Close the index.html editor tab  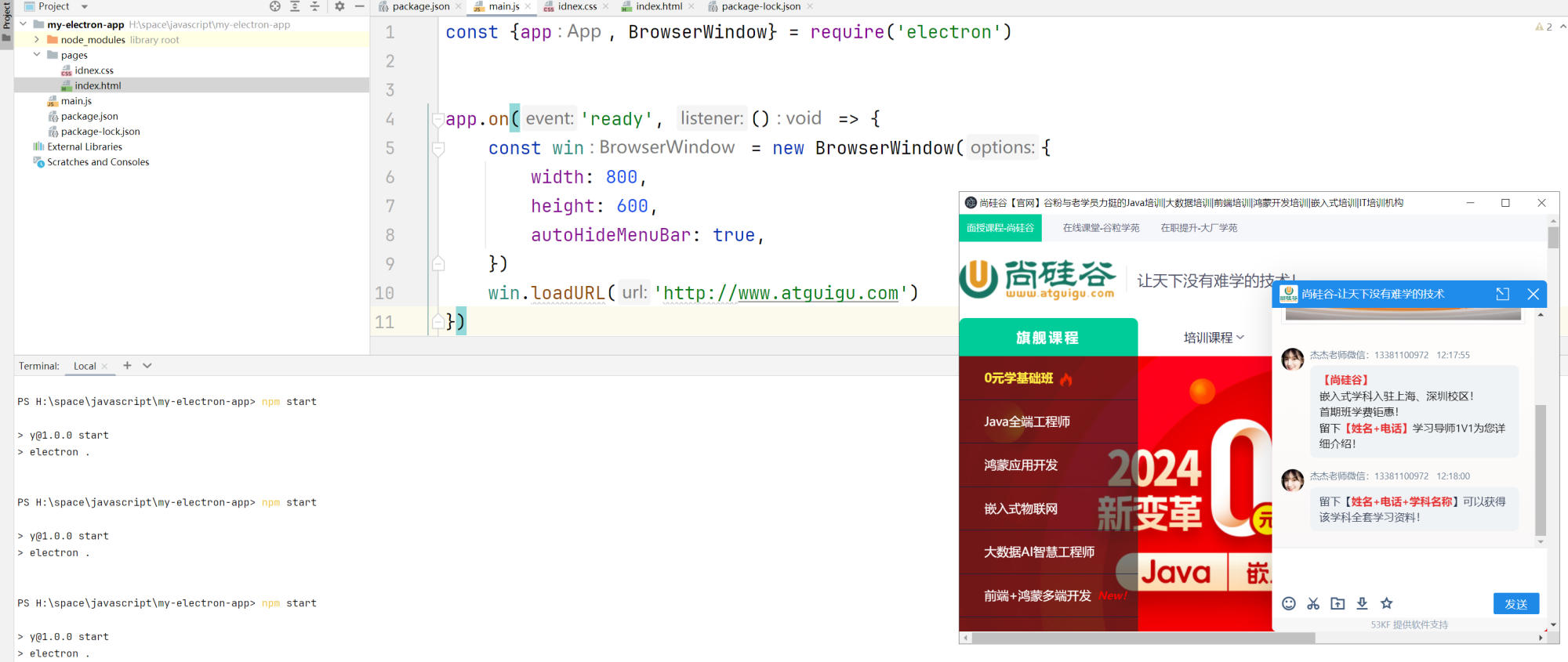pos(691,6)
